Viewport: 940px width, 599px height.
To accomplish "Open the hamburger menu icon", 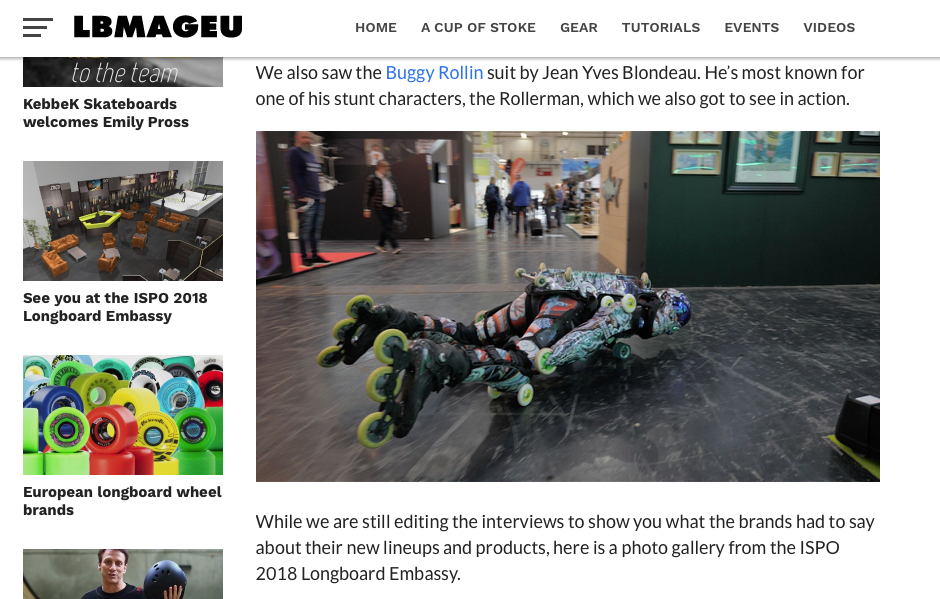I will [38, 28].
